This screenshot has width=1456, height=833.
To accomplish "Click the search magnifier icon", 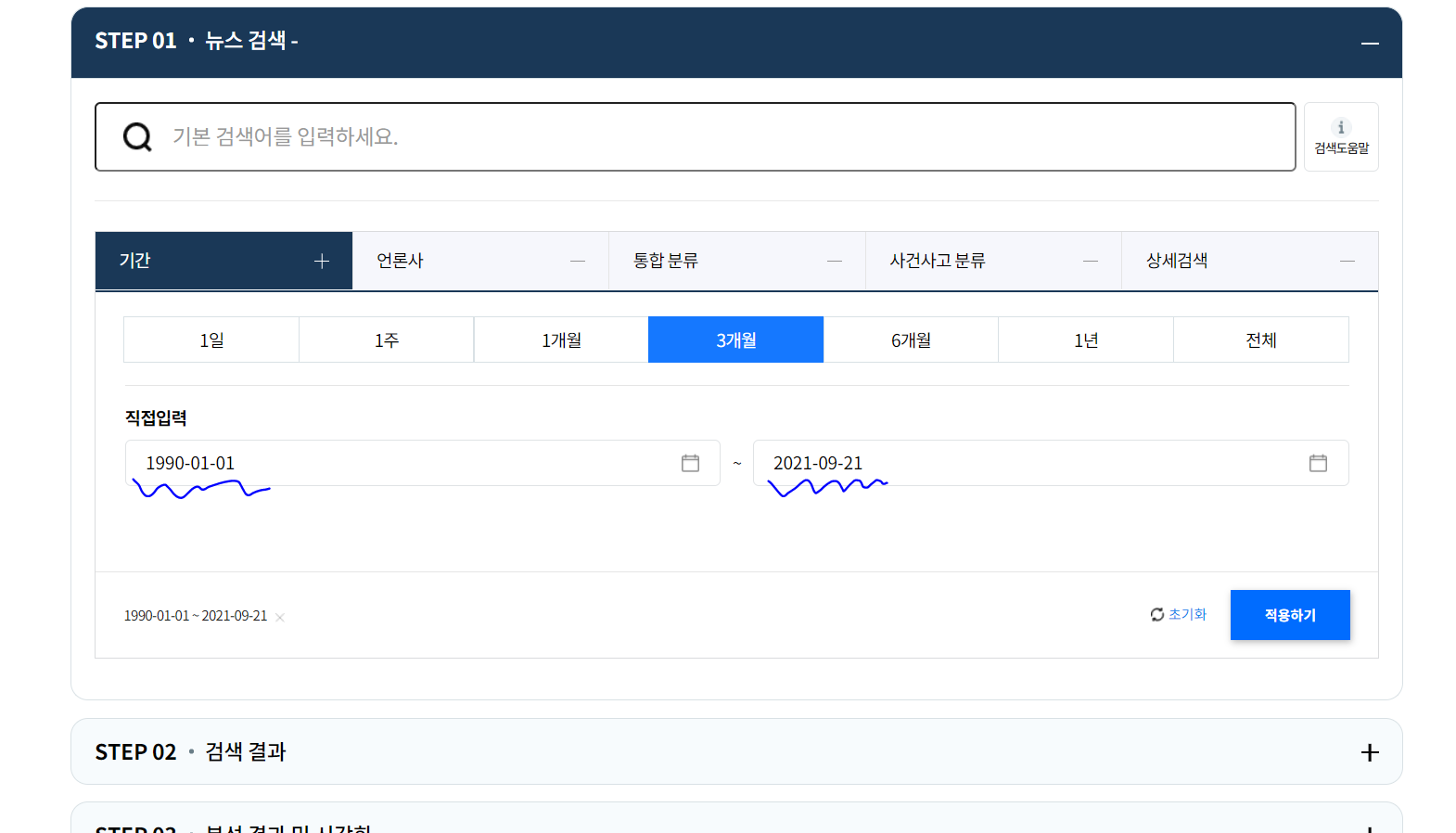I will coord(137,137).
